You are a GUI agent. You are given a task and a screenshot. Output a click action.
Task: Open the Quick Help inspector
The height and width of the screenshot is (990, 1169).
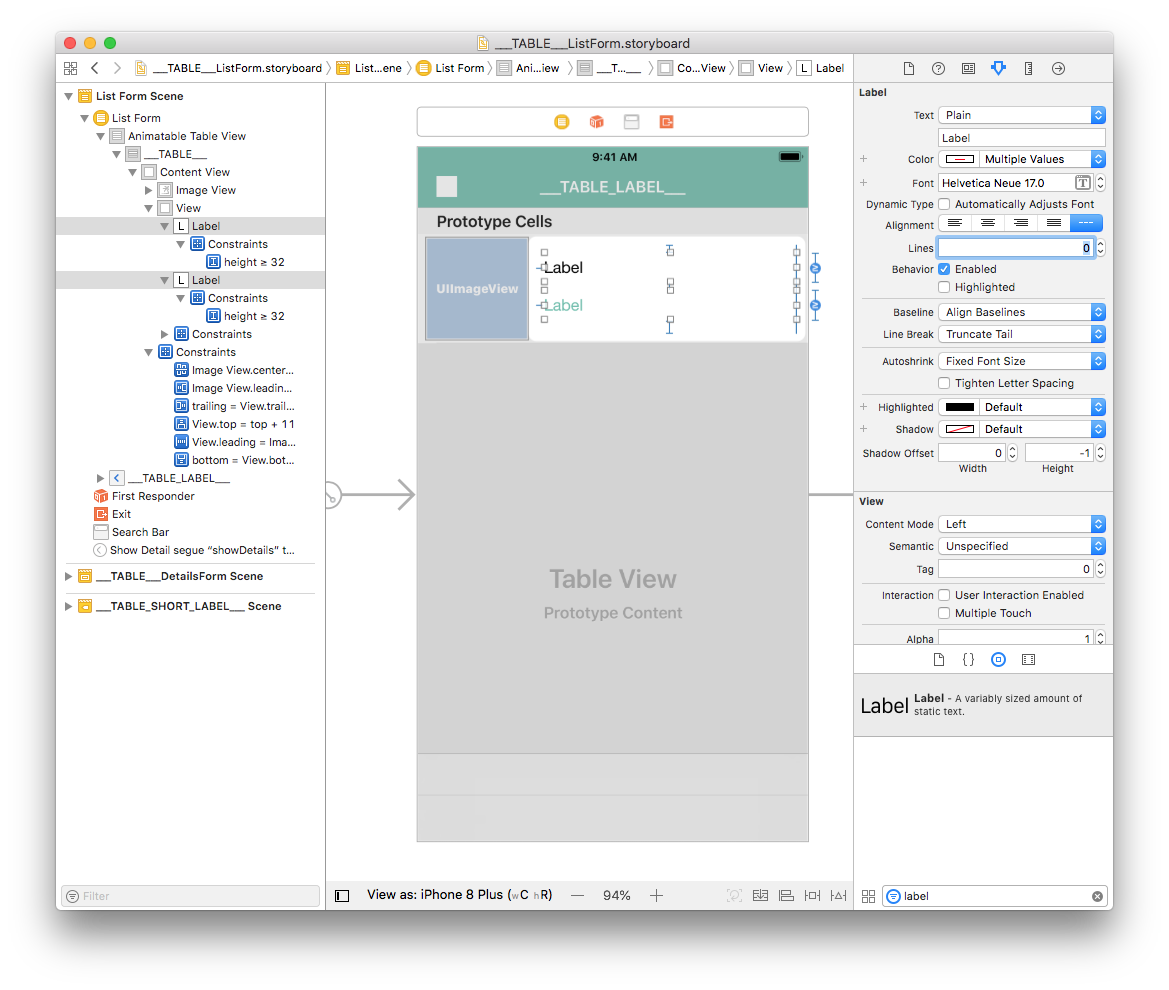(x=939, y=69)
